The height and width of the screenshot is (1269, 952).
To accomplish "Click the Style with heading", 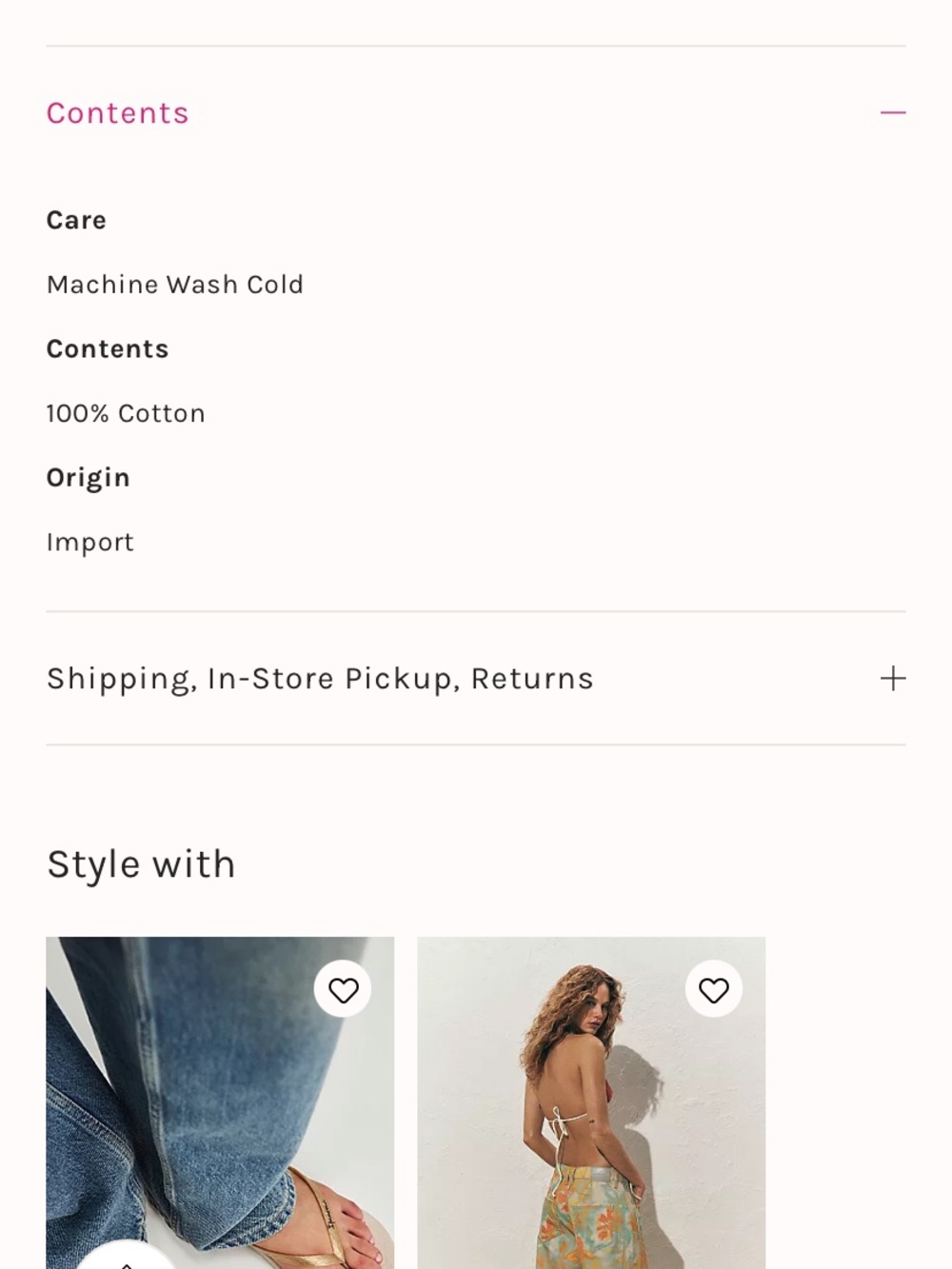I will click(141, 864).
